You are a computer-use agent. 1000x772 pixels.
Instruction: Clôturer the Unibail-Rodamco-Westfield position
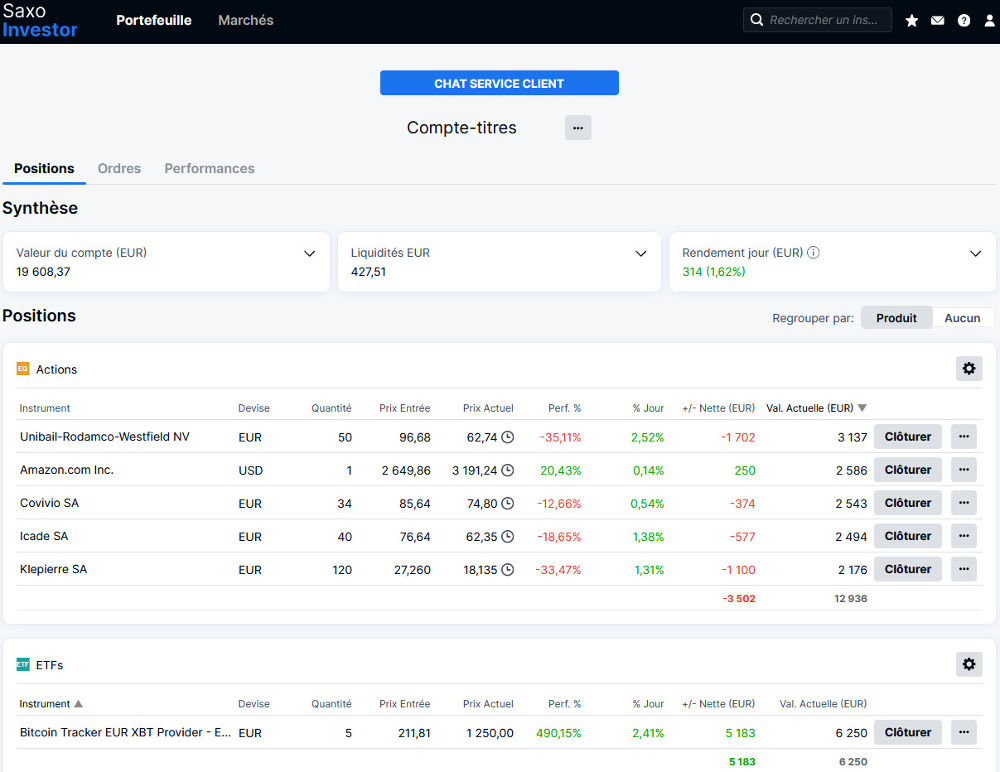click(908, 437)
